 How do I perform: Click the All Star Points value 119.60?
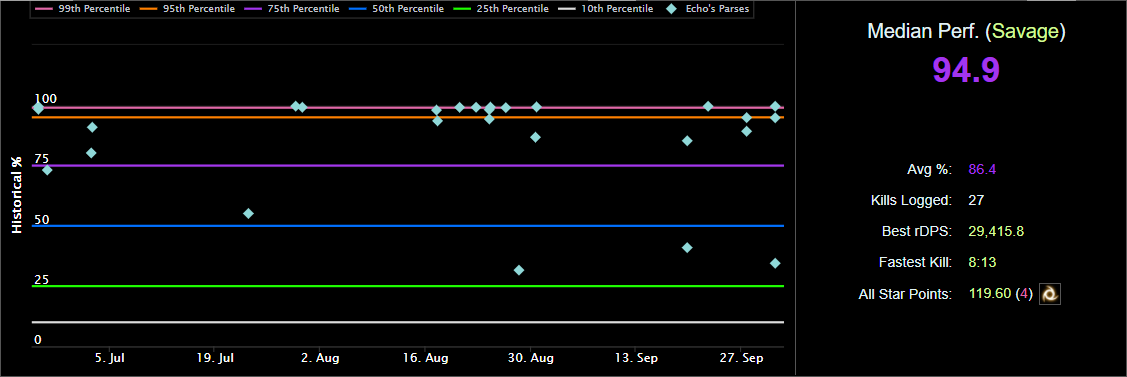(989, 294)
